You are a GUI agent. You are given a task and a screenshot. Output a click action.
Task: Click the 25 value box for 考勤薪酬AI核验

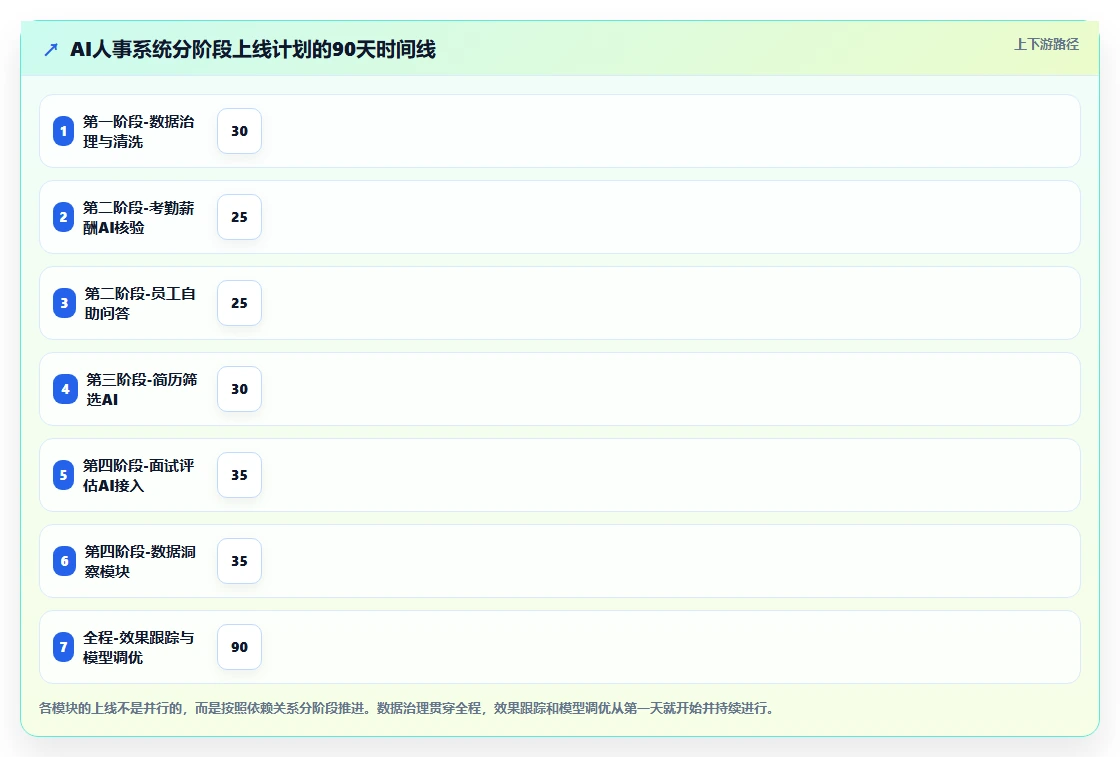pyautogui.click(x=239, y=217)
